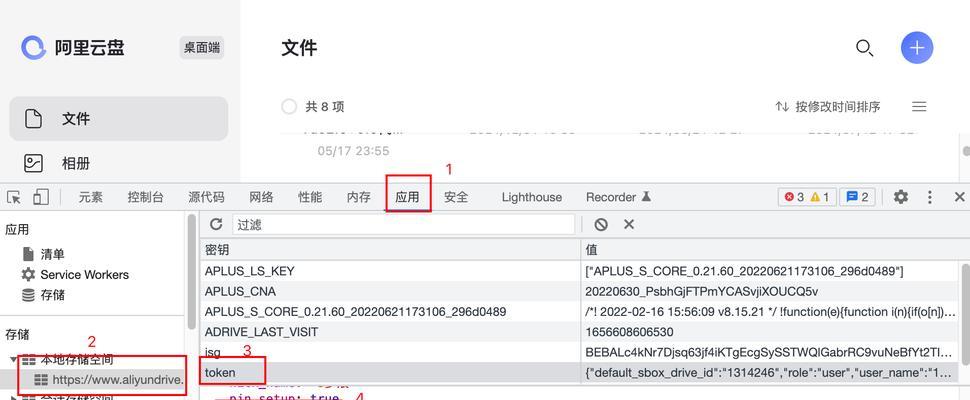Click the storage table vertical scrollbar
The image size is (970, 400).
[965, 314]
